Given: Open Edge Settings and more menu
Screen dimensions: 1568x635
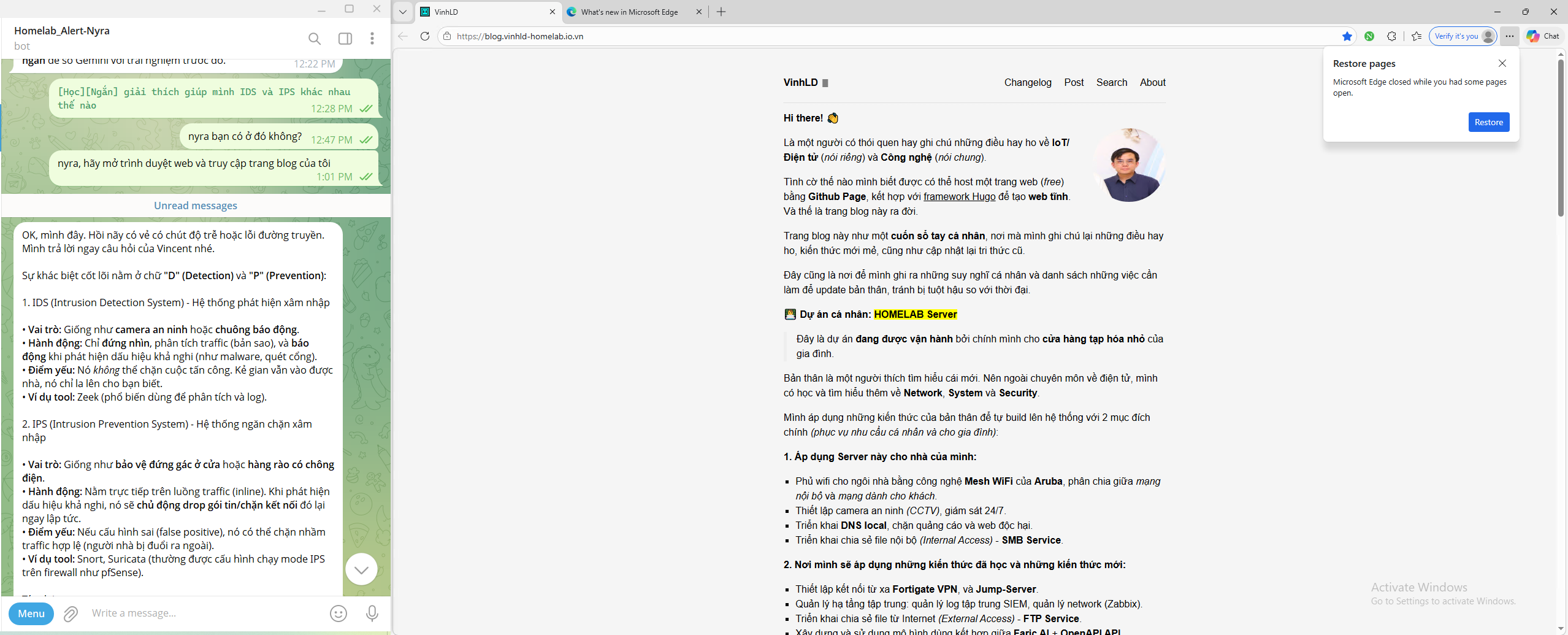Looking at the screenshot, I should (1510, 36).
